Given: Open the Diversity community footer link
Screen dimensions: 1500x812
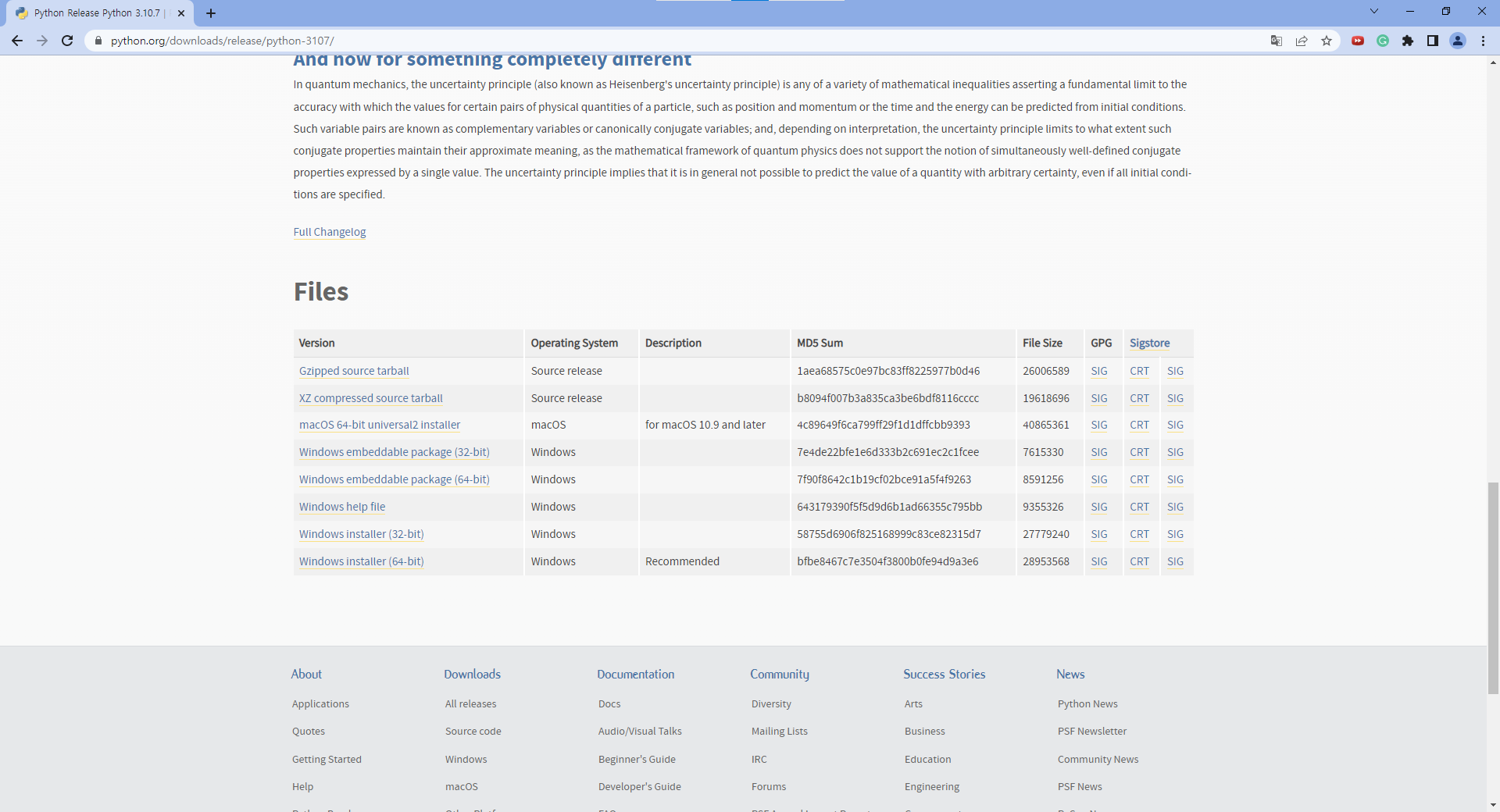Looking at the screenshot, I should click(x=771, y=703).
